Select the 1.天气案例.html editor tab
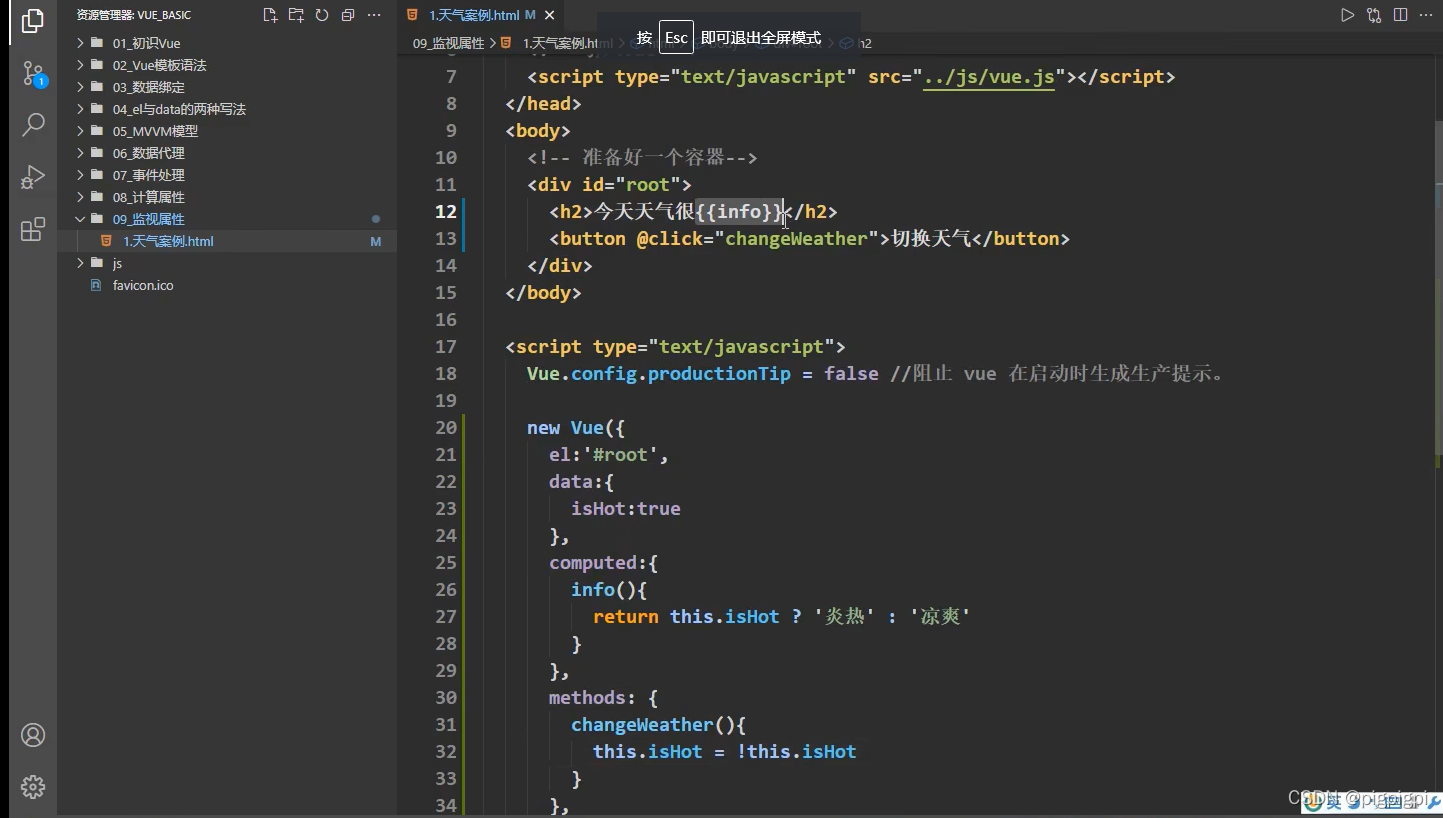 click(482, 16)
